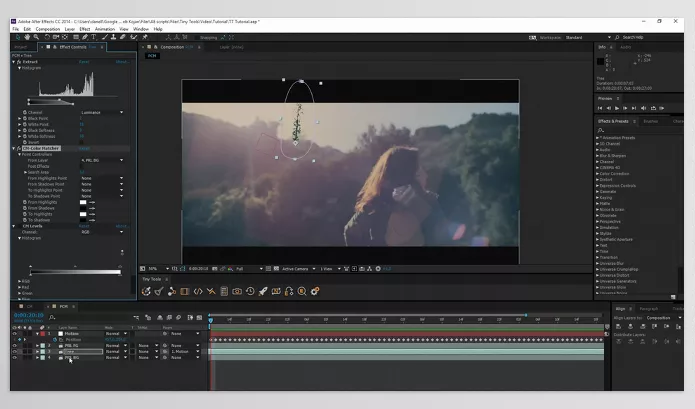Image resolution: width=695 pixels, height=409 pixels.
Task: Select the Puppet Pin tool
Action: (144, 37)
